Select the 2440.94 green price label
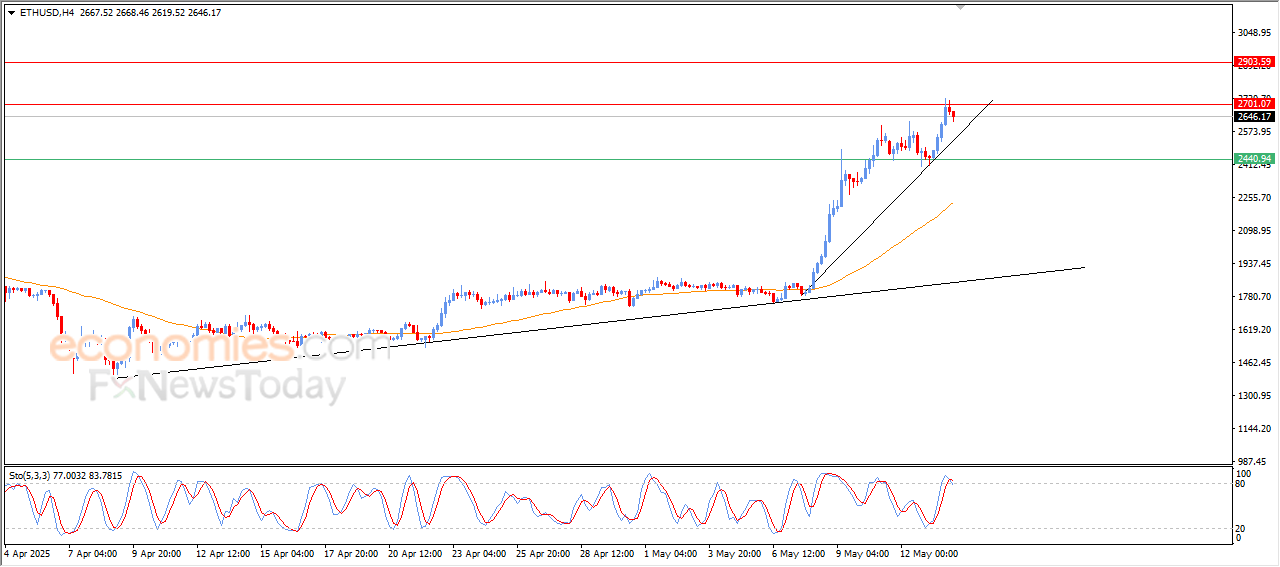1280x567 pixels. [x=1254, y=159]
